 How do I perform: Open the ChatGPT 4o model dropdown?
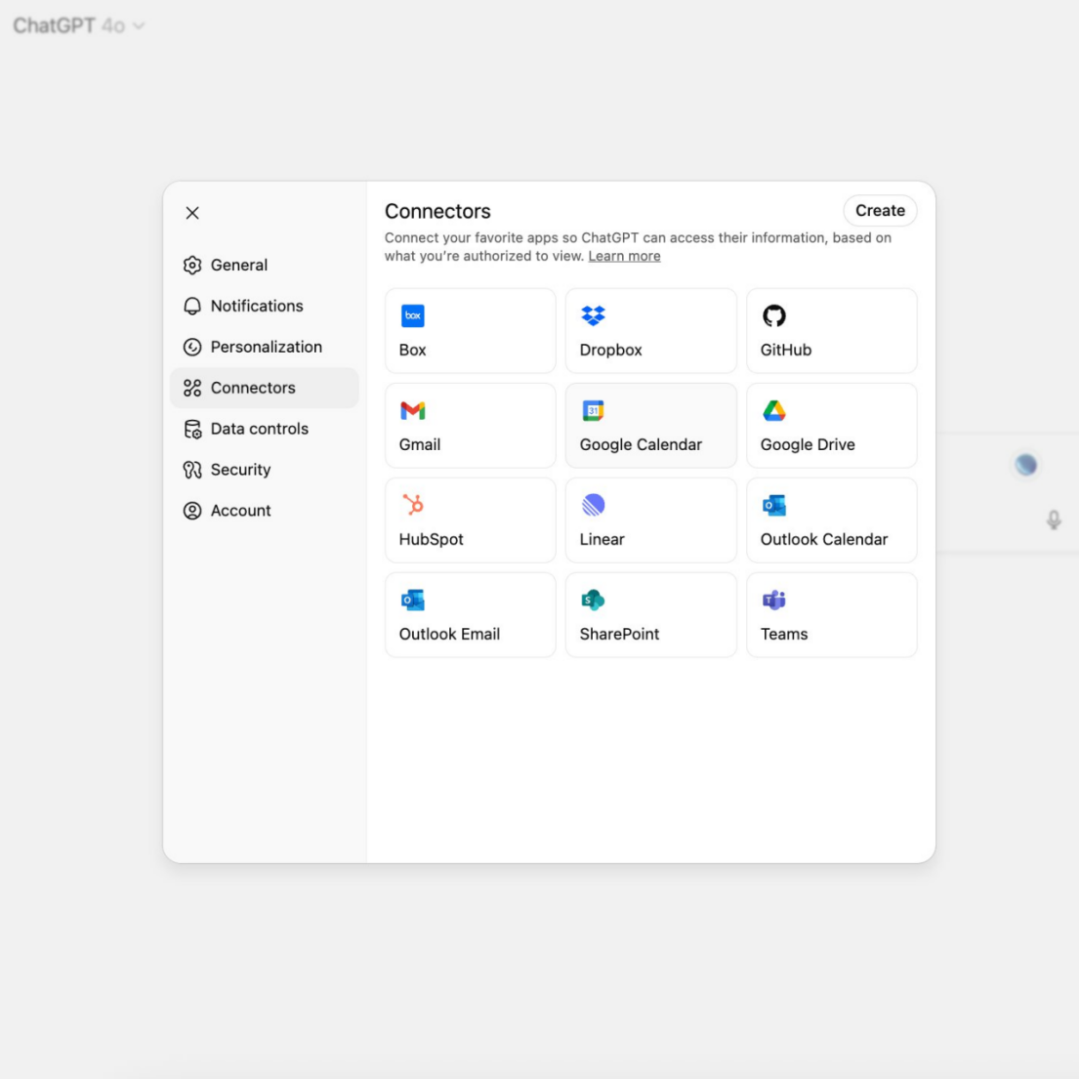tap(79, 25)
